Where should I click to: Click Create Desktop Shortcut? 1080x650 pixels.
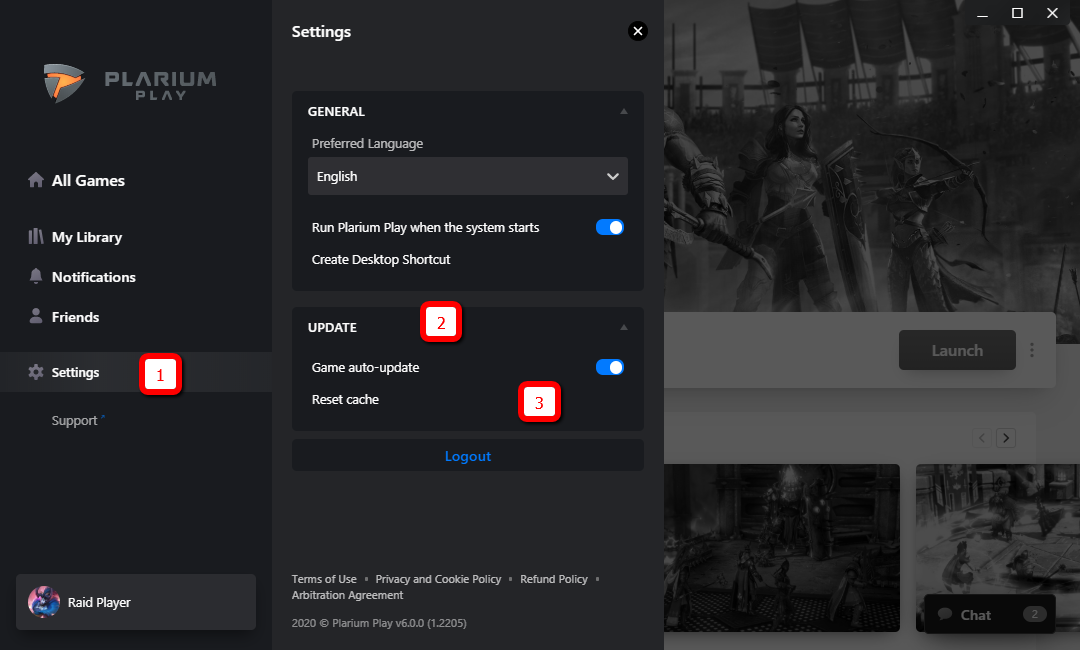click(x=381, y=259)
